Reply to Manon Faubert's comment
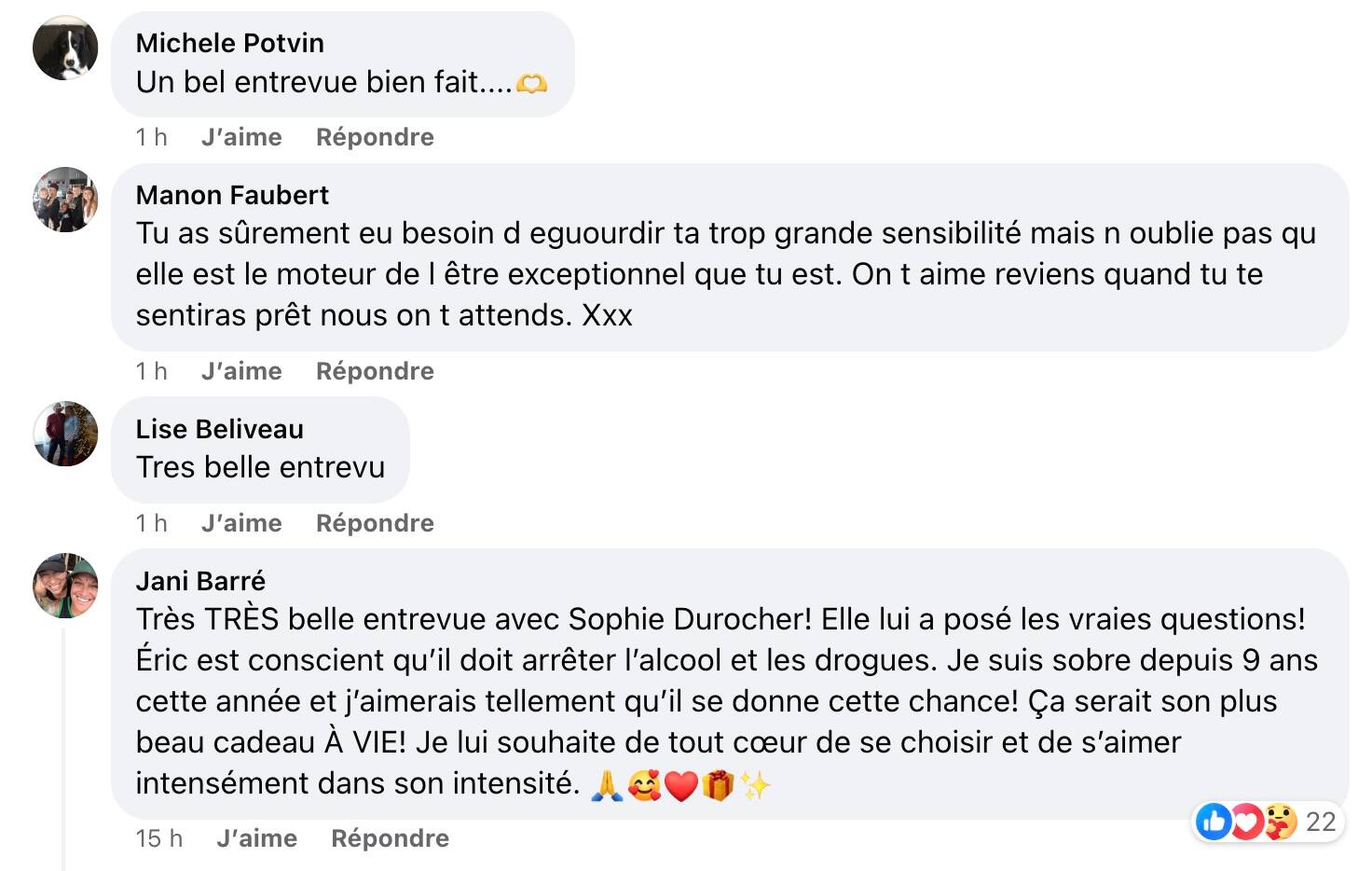Screen dimensions: 1372x871 tap(375, 371)
